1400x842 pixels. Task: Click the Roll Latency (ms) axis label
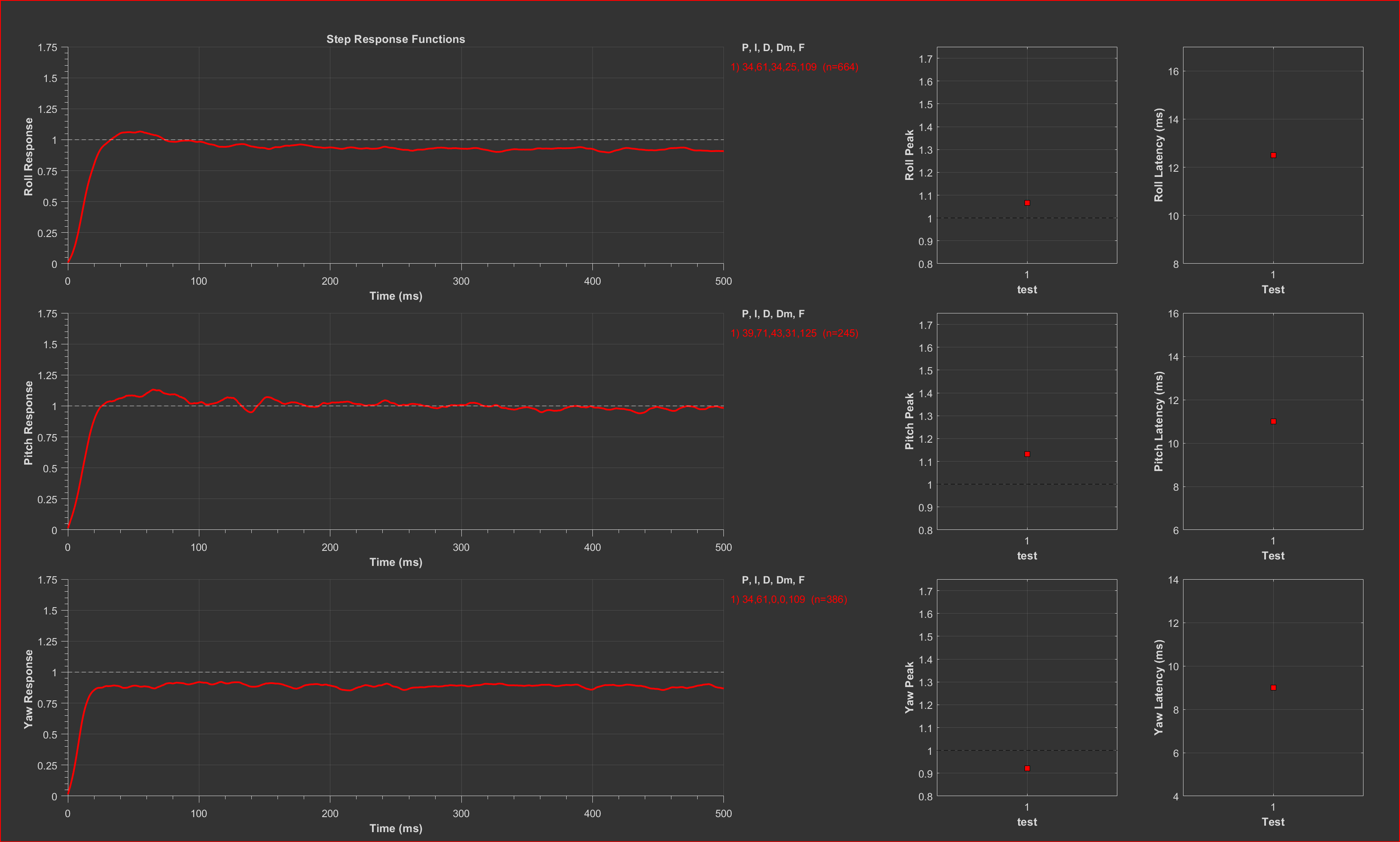point(1158,155)
